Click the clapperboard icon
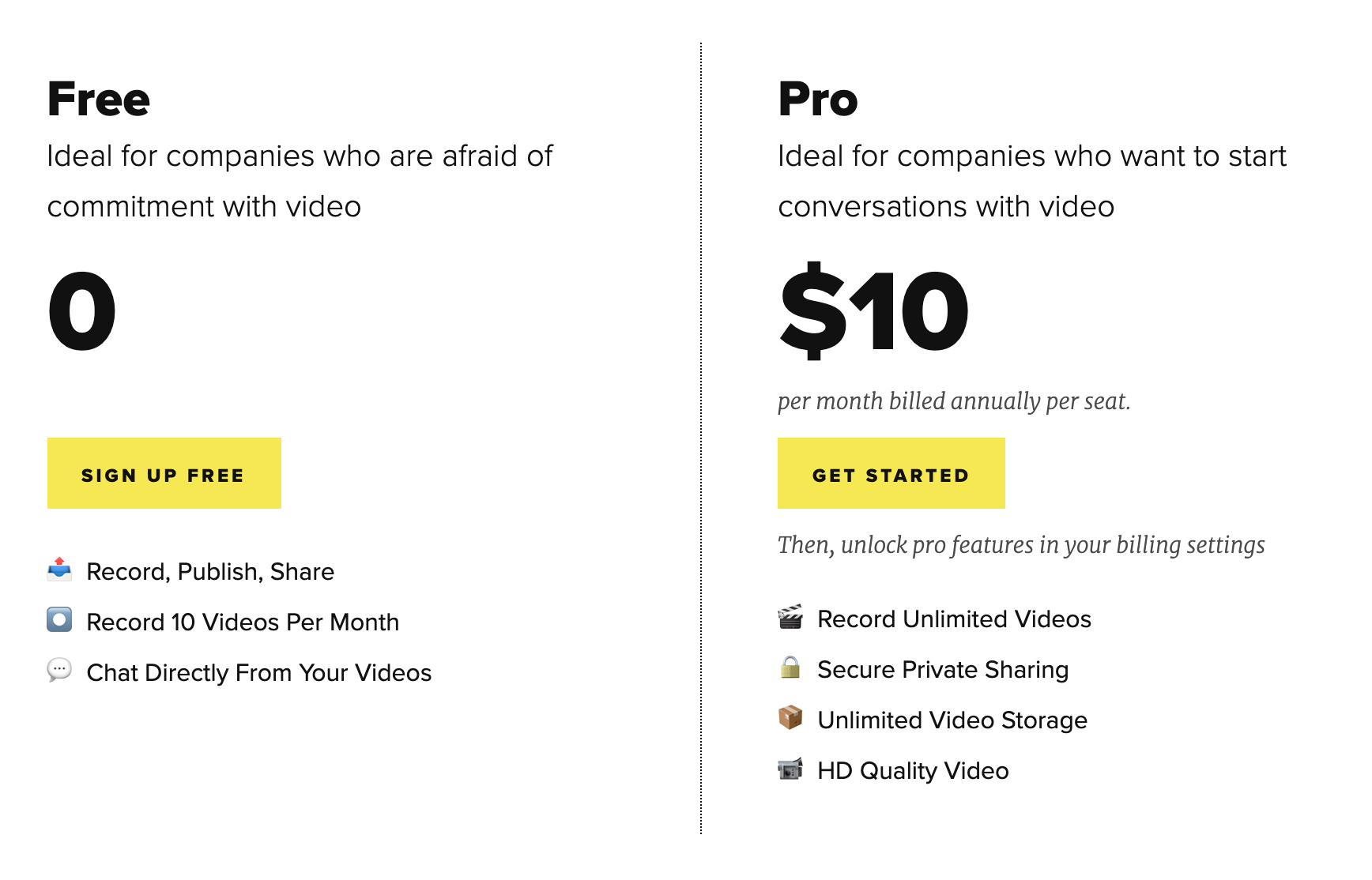The image size is (1372, 880). point(790,617)
